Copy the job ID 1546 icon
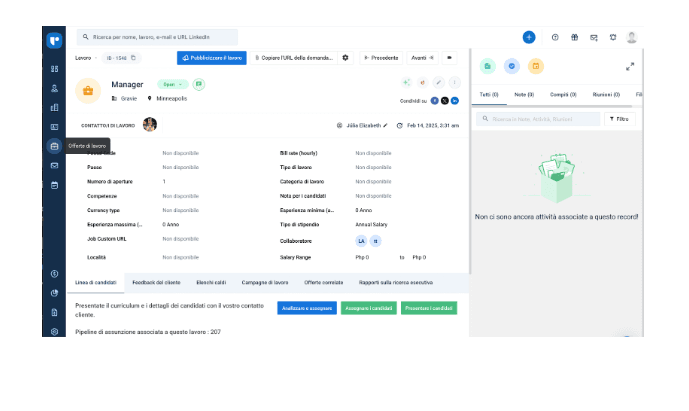The image size is (689, 411). point(133,58)
